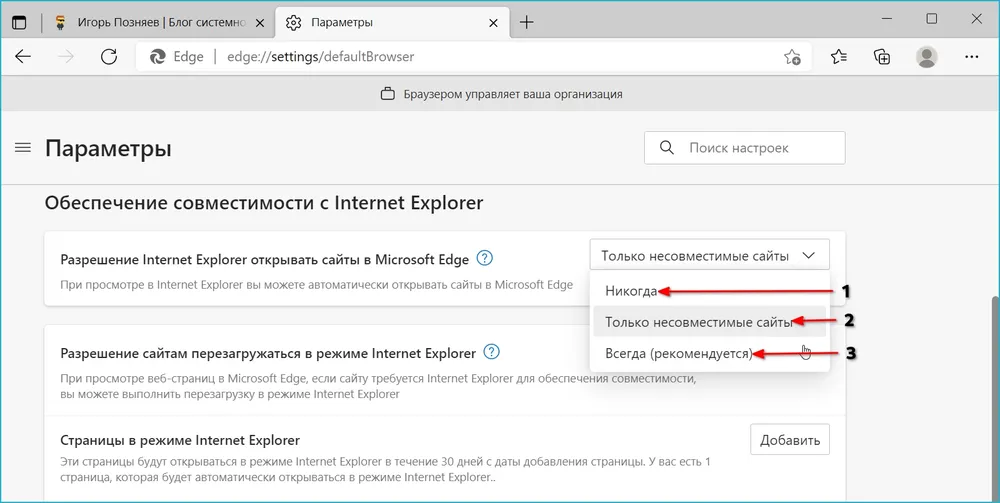Switch to the Игорь Позняев blog tab

click(x=158, y=22)
